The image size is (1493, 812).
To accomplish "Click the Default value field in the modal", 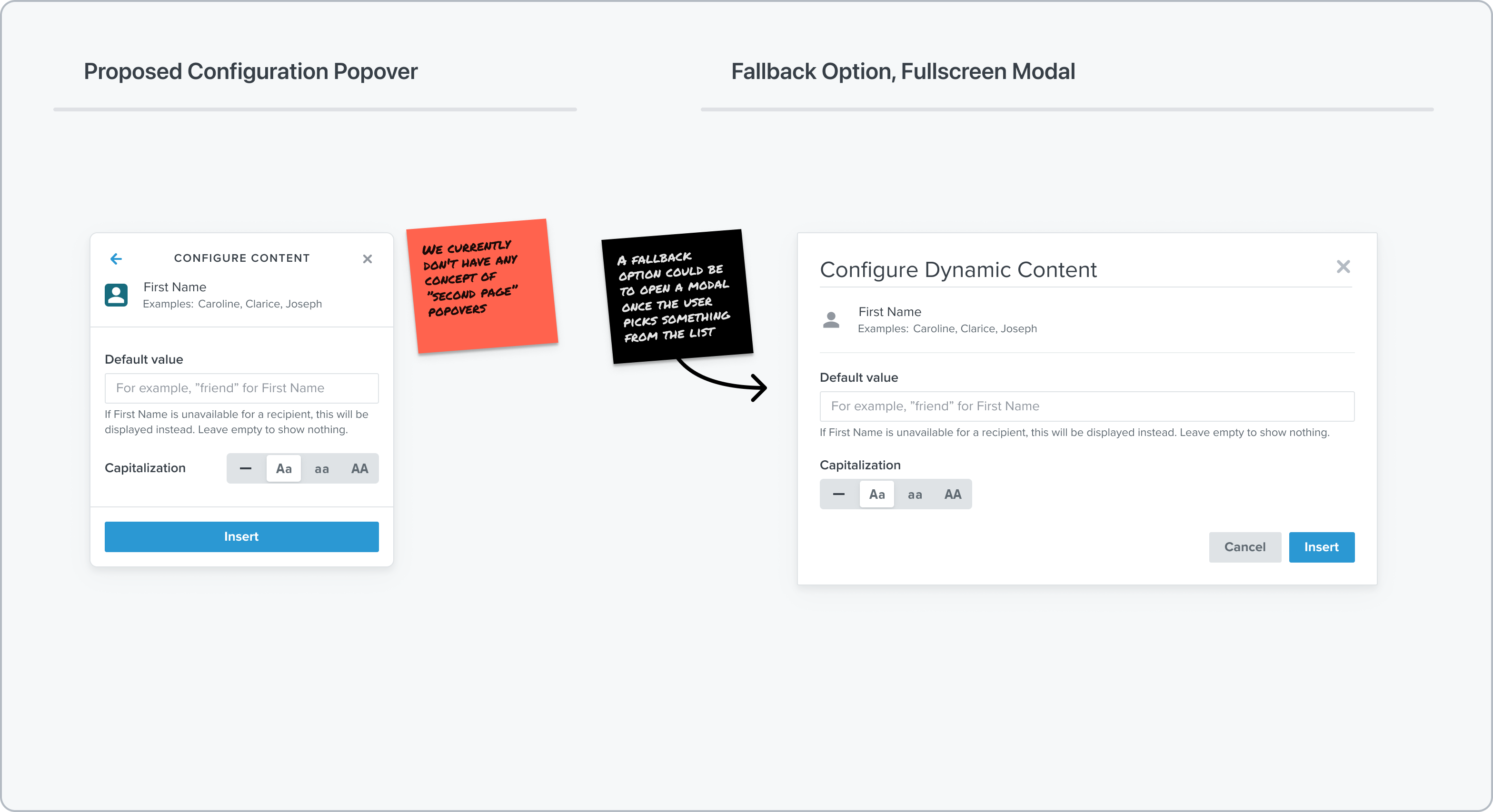I will click(1087, 406).
